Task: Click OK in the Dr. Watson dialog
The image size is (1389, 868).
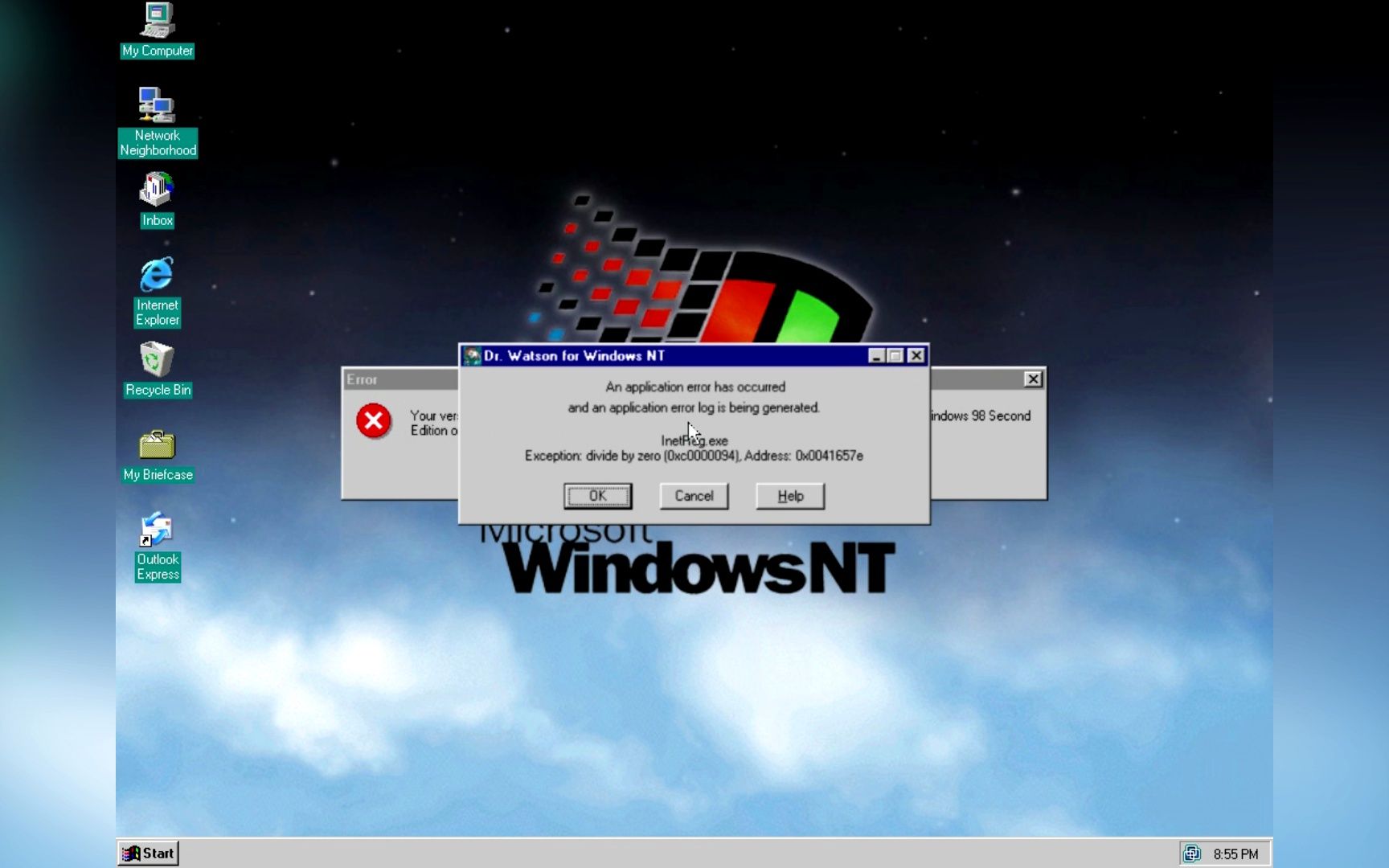Action: 597,496
